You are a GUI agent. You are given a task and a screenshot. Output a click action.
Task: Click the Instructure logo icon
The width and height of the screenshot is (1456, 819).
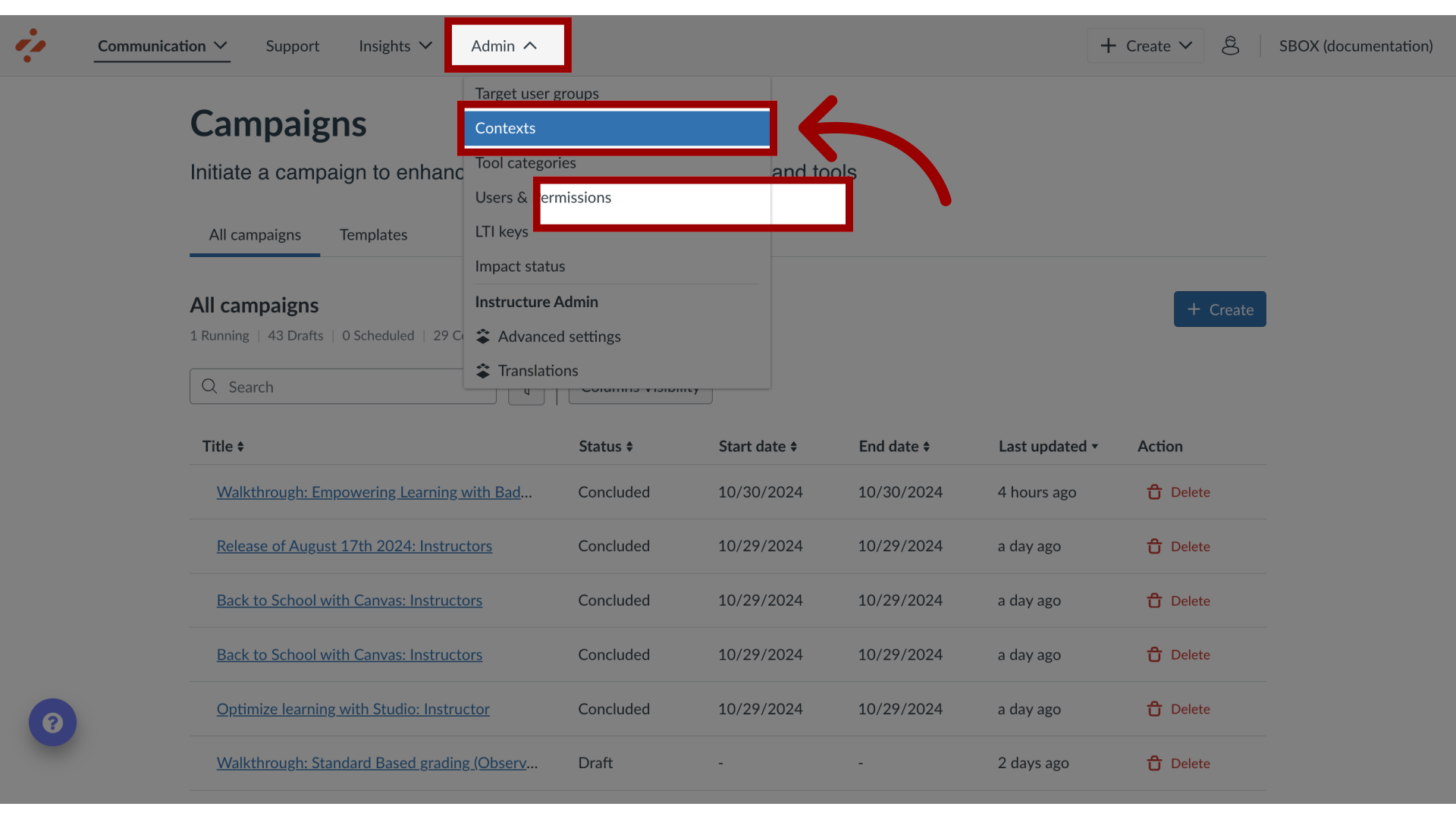29,45
